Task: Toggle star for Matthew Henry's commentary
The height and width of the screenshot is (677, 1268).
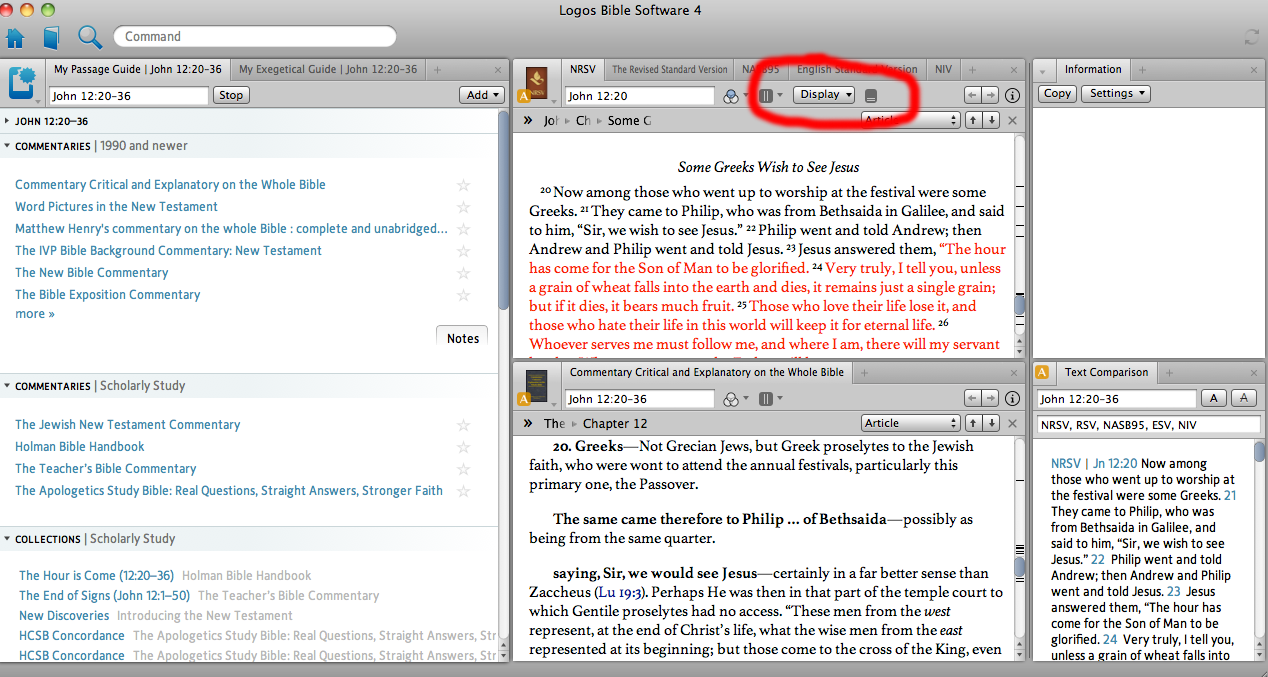Action: pos(463,229)
